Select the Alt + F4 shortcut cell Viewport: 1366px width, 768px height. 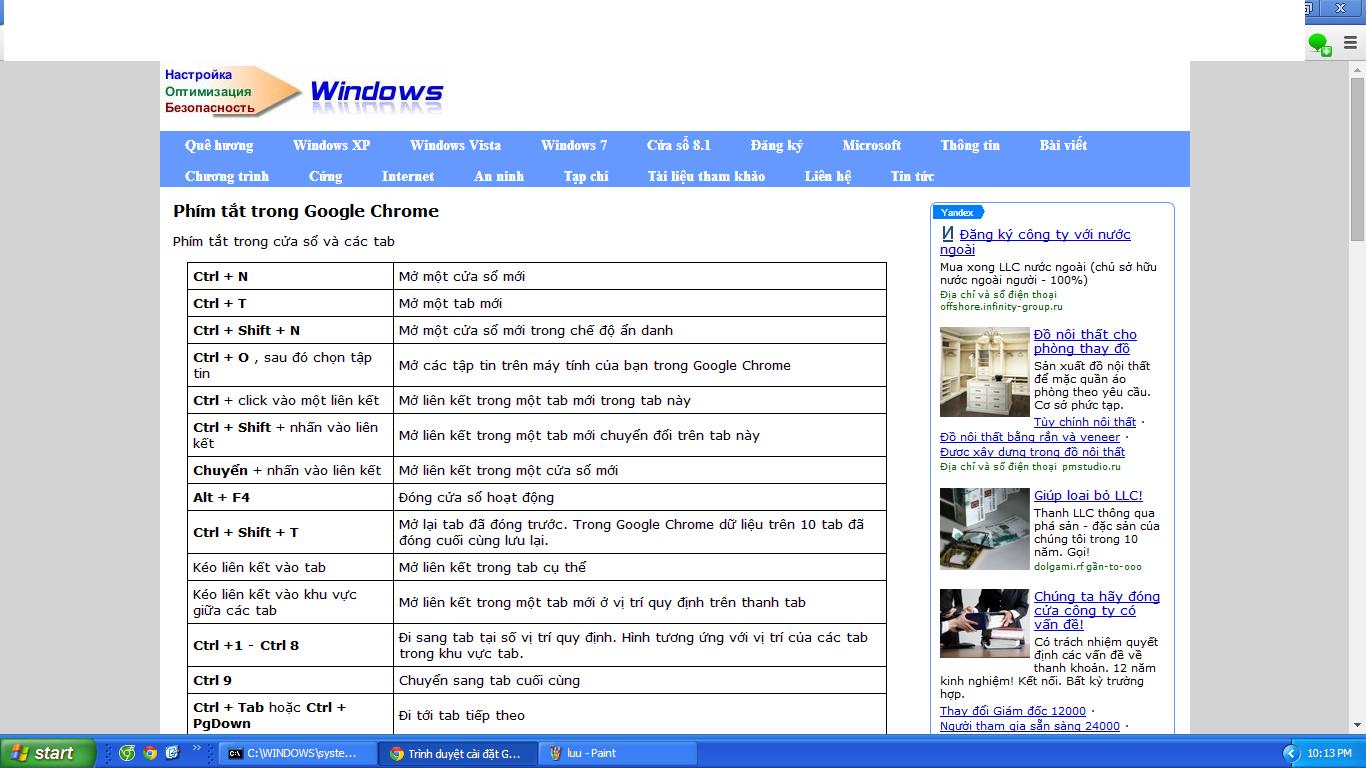coord(291,497)
